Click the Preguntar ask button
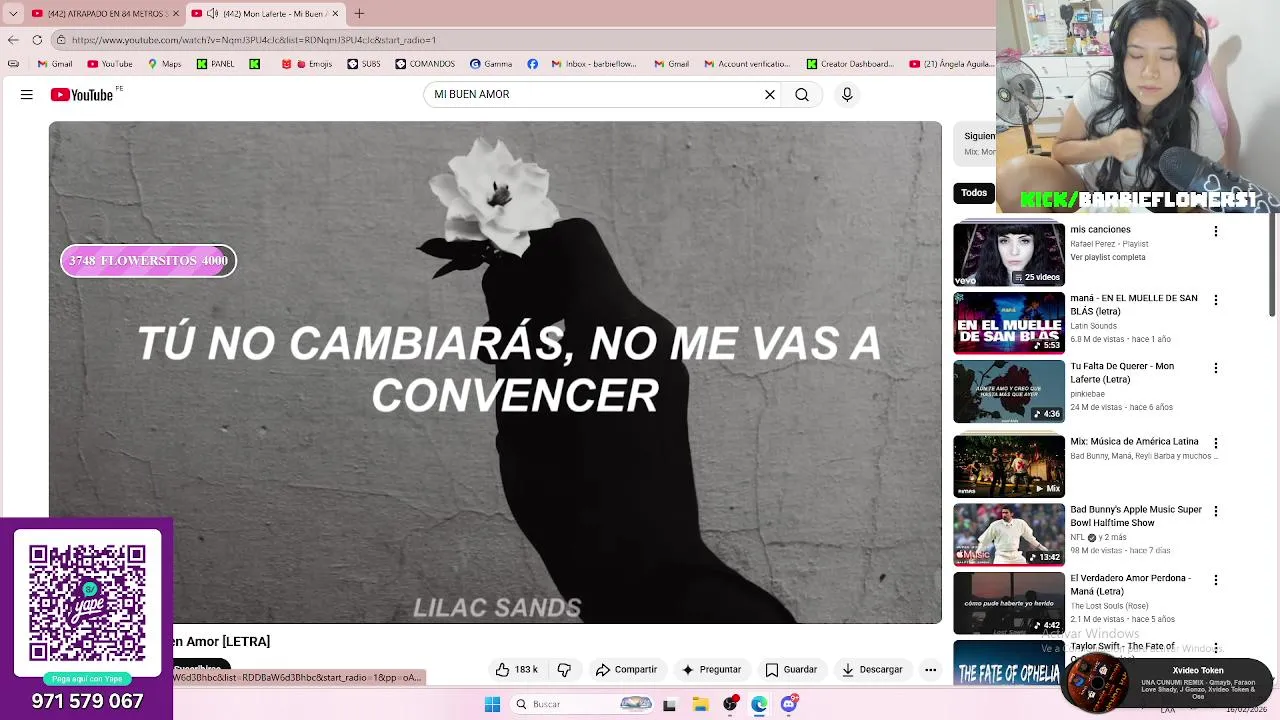 click(x=711, y=670)
